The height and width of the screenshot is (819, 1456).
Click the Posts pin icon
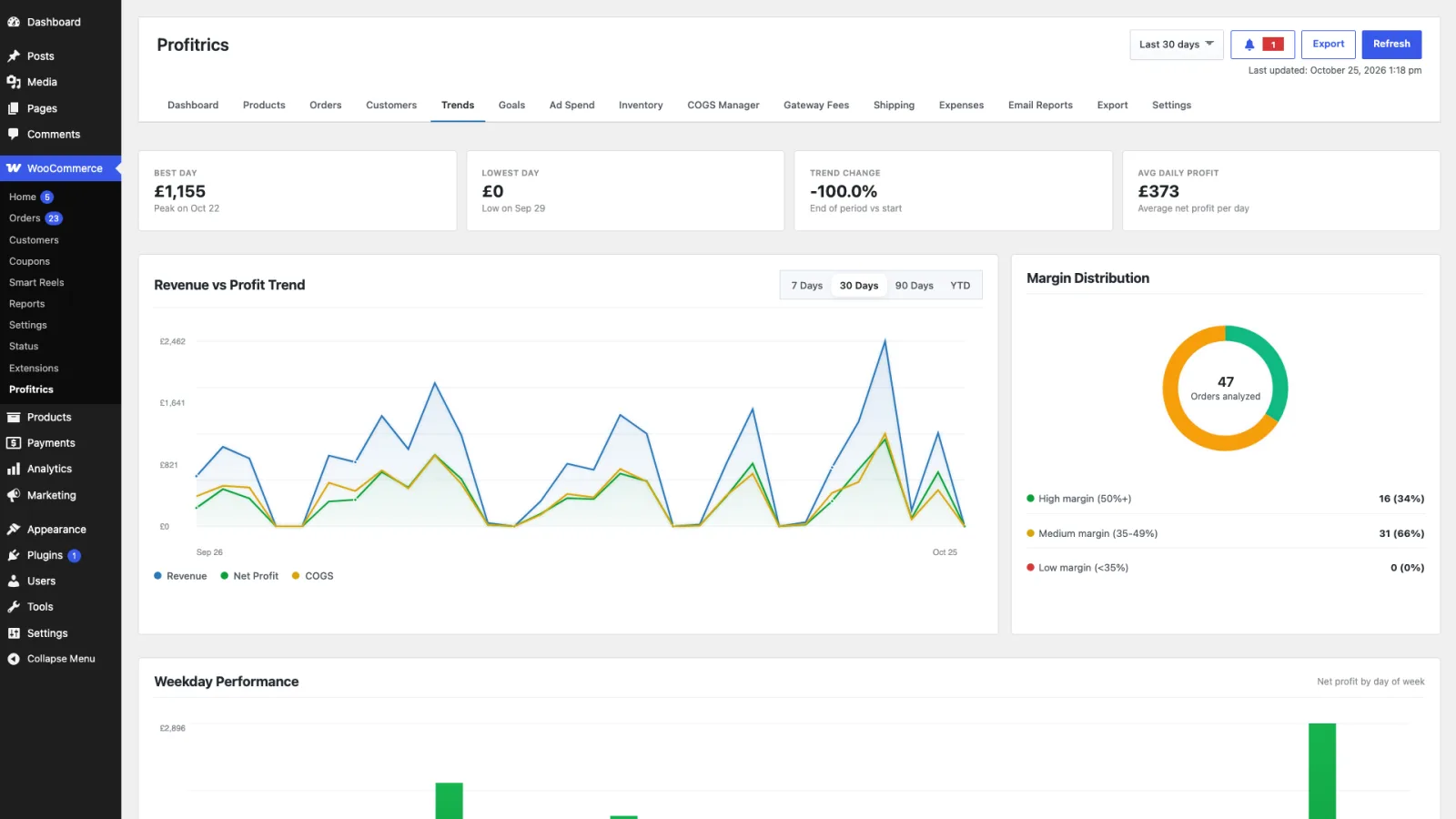pyautogui.click(x=14, y=56)
